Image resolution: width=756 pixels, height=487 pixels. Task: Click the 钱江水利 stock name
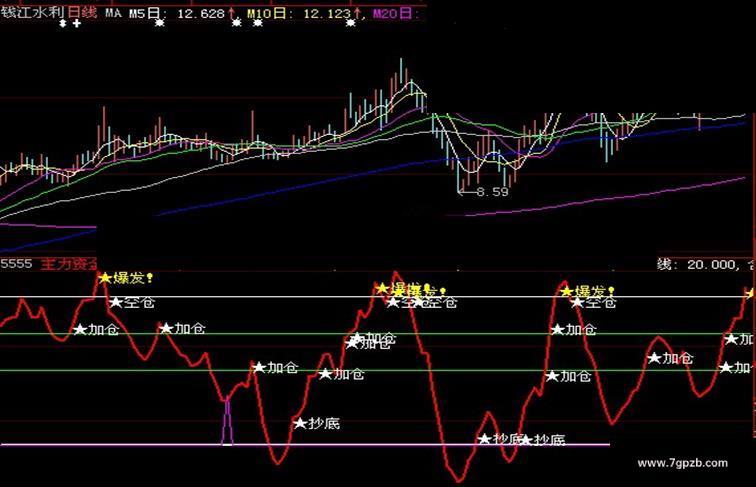[x=32, y=13]
